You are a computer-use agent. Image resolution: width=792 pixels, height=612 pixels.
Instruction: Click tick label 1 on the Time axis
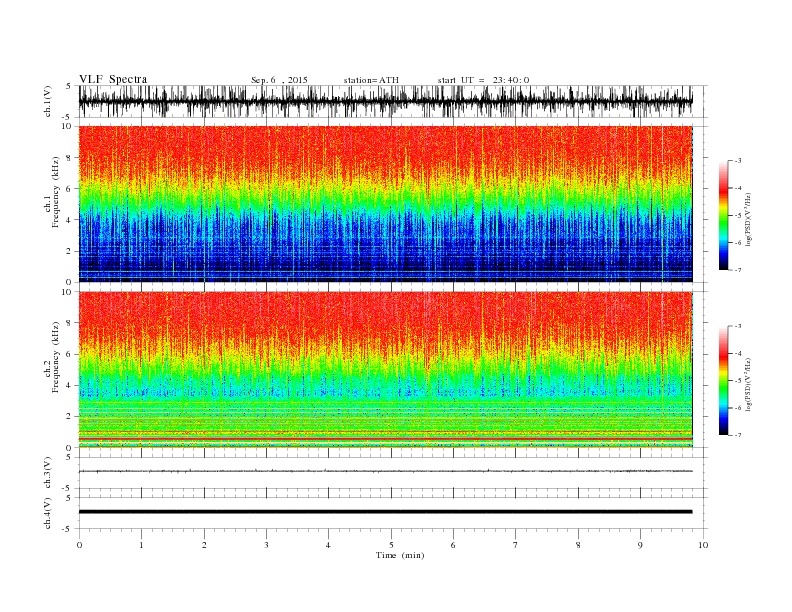point(141,545)
